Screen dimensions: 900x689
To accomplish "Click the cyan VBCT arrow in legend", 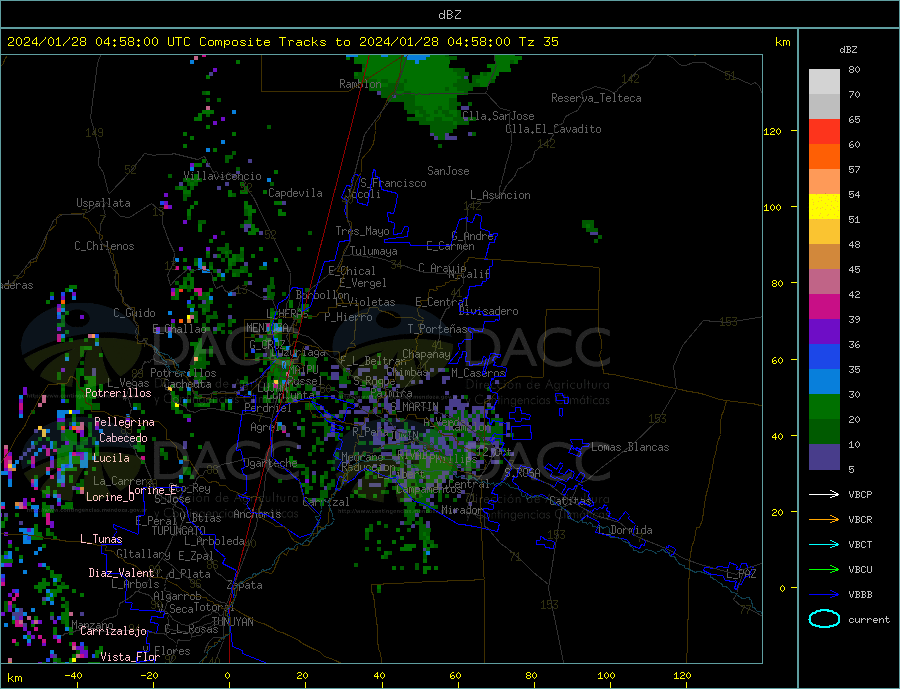I will pyautogui.click(x=824, y=544).
